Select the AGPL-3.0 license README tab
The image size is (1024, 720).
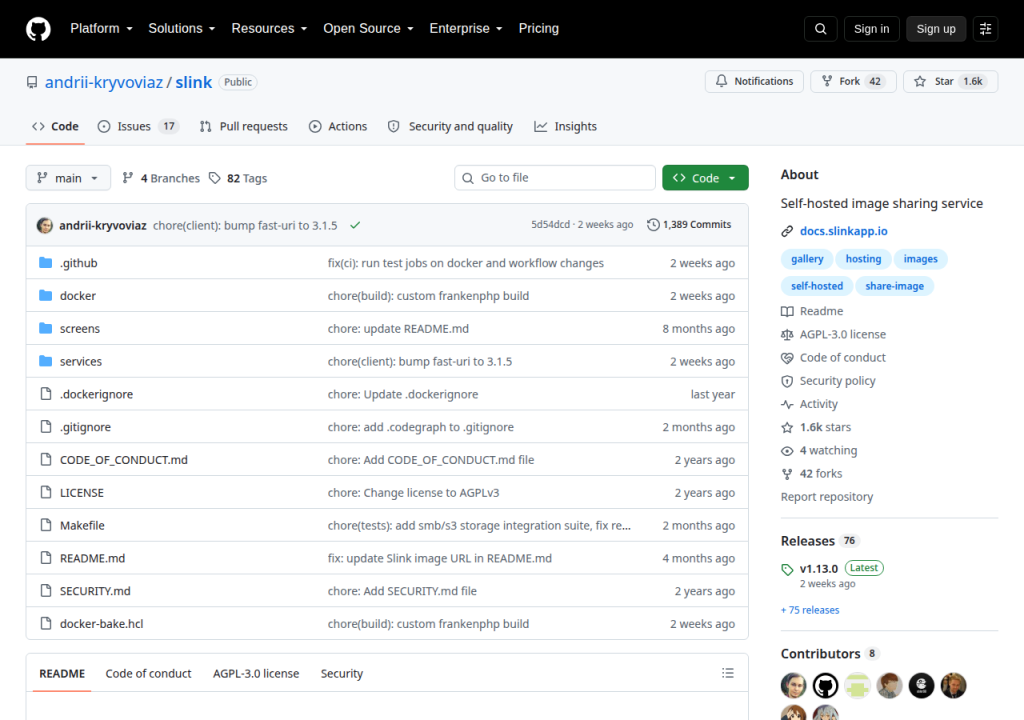coord(256,674)
